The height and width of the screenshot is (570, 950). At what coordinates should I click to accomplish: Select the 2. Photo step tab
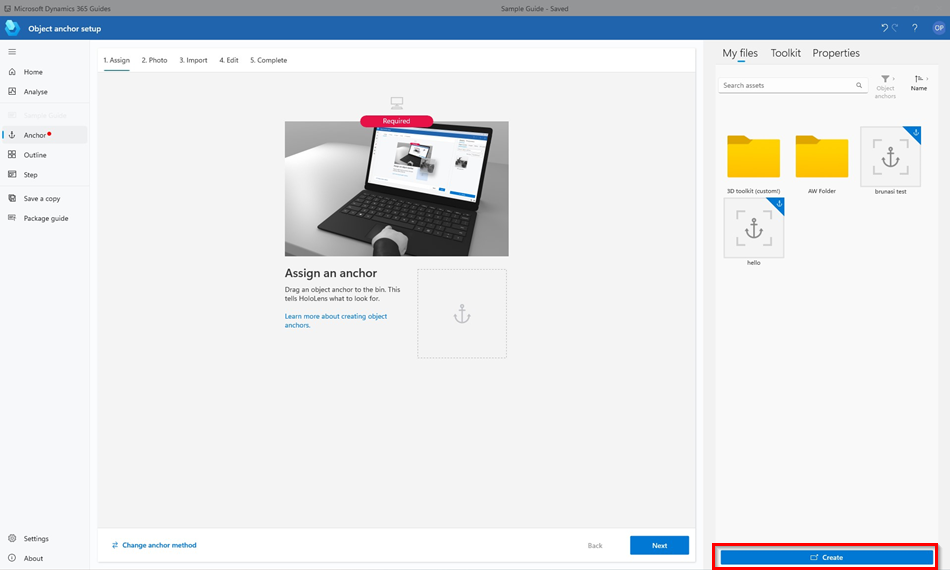tap(154, 60)
